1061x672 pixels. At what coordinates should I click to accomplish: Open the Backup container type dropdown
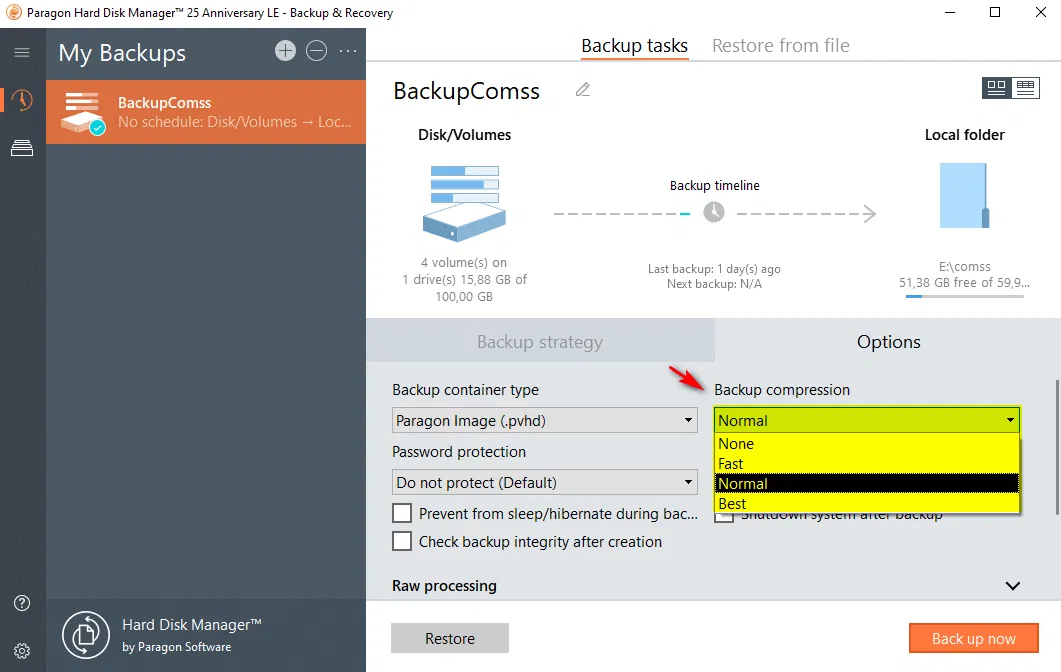pyautogui.click(x=544, y=421)
